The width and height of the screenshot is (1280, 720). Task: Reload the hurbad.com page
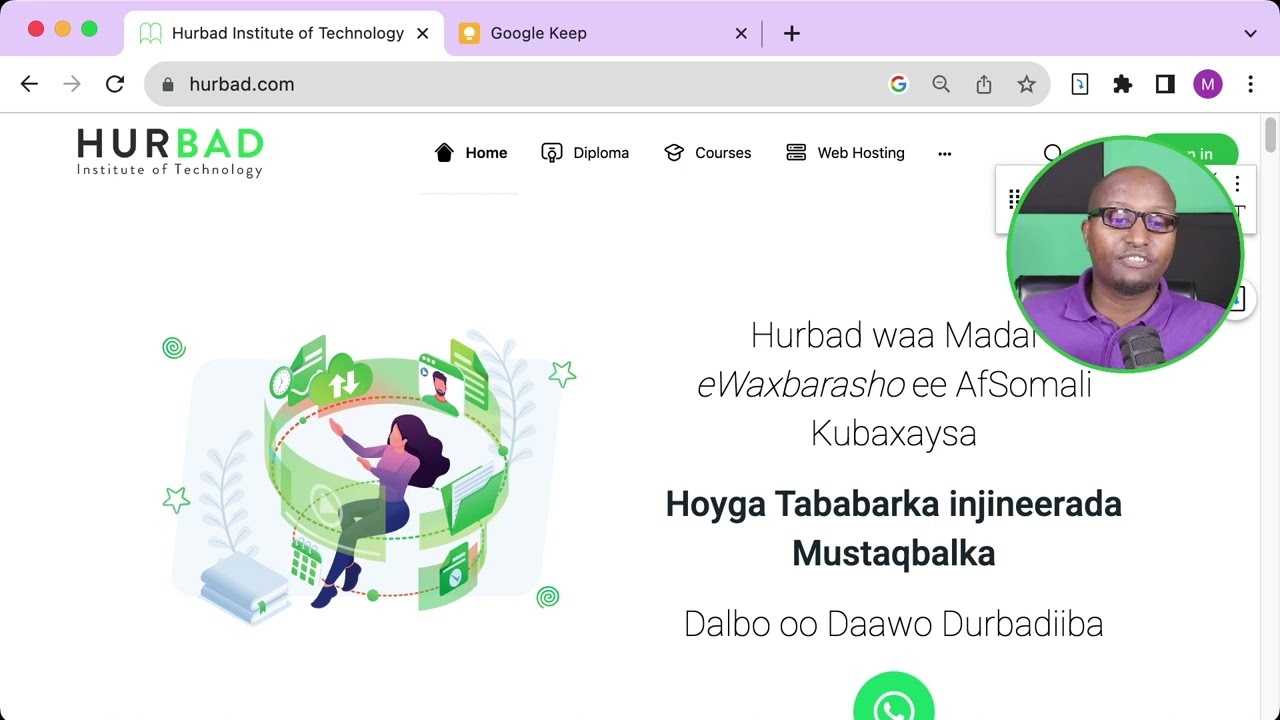[x=115, y=84]
